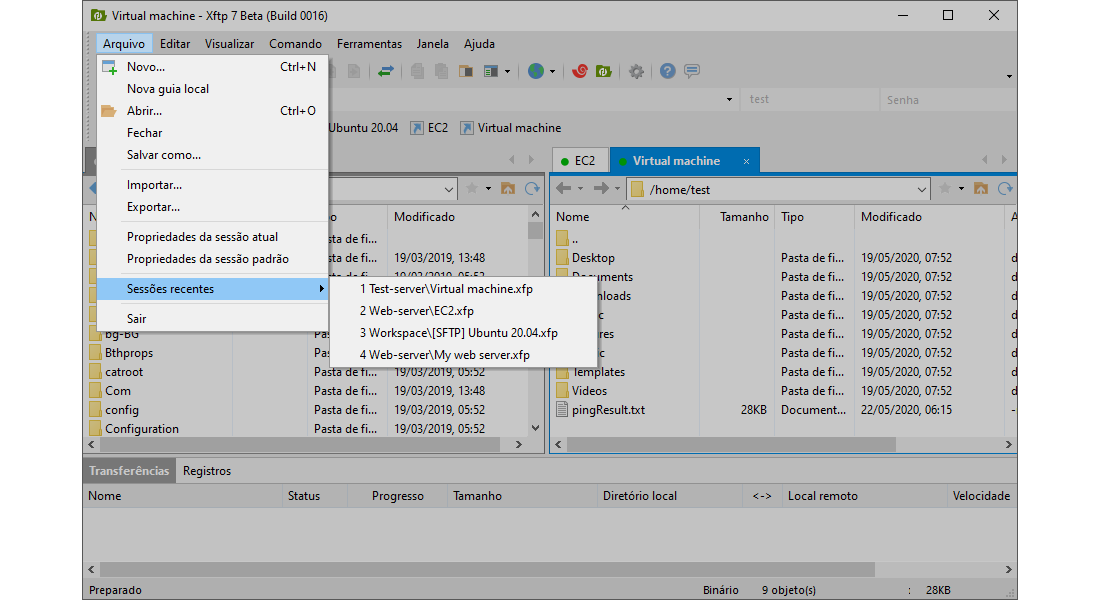Open recent session Web-server\My web server.xfp
Screen dimensions: 1100x600
(x=463, y=355)
